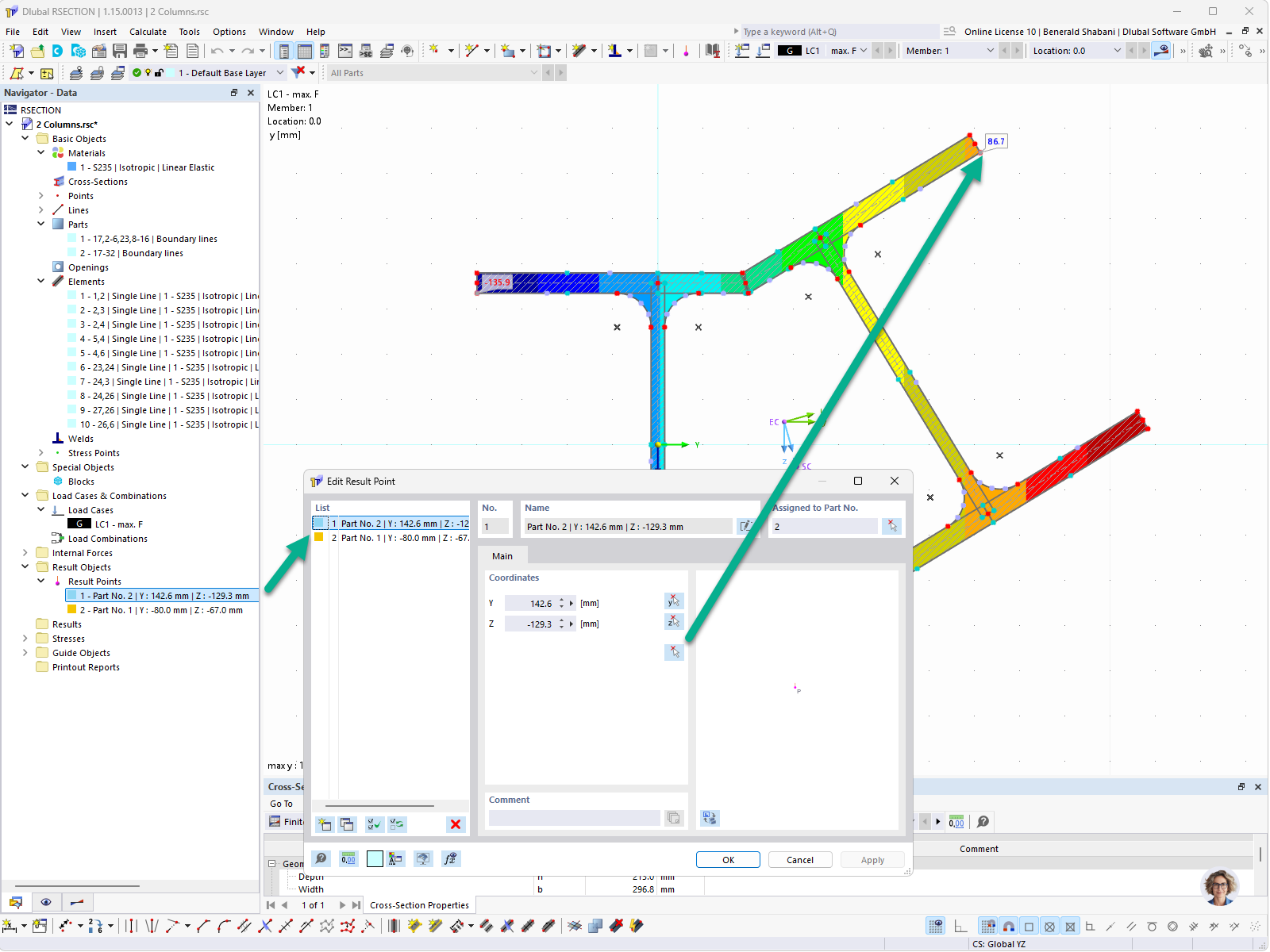Click the invert selection icon in dialog

pos(397,824)
